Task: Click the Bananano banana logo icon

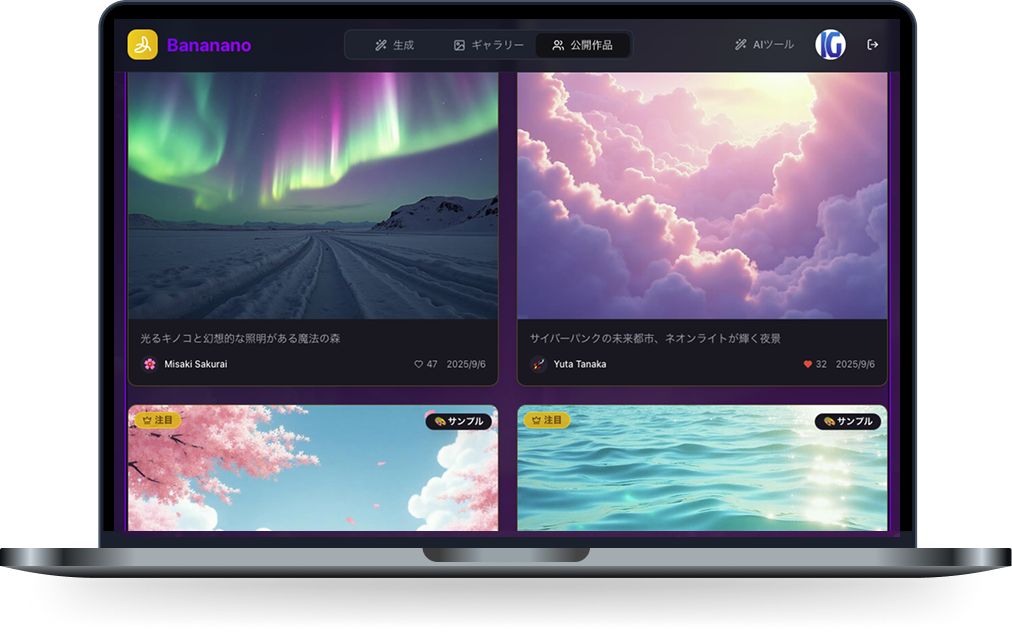Action: coord(143,44)
